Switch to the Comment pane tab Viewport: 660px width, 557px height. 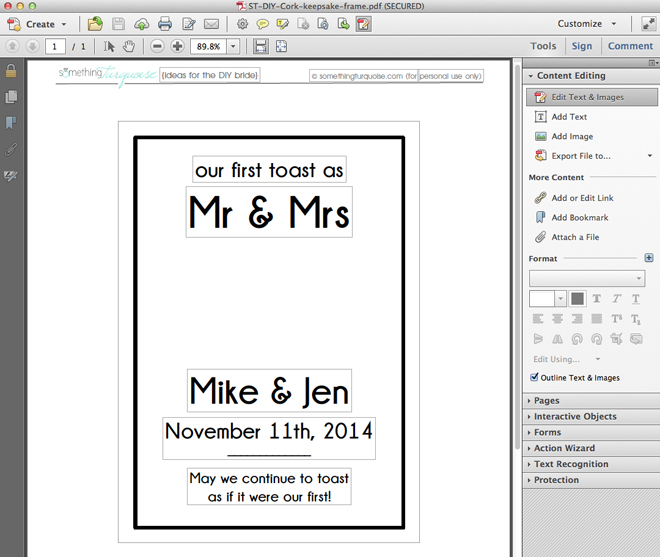(x=630, y=46)
